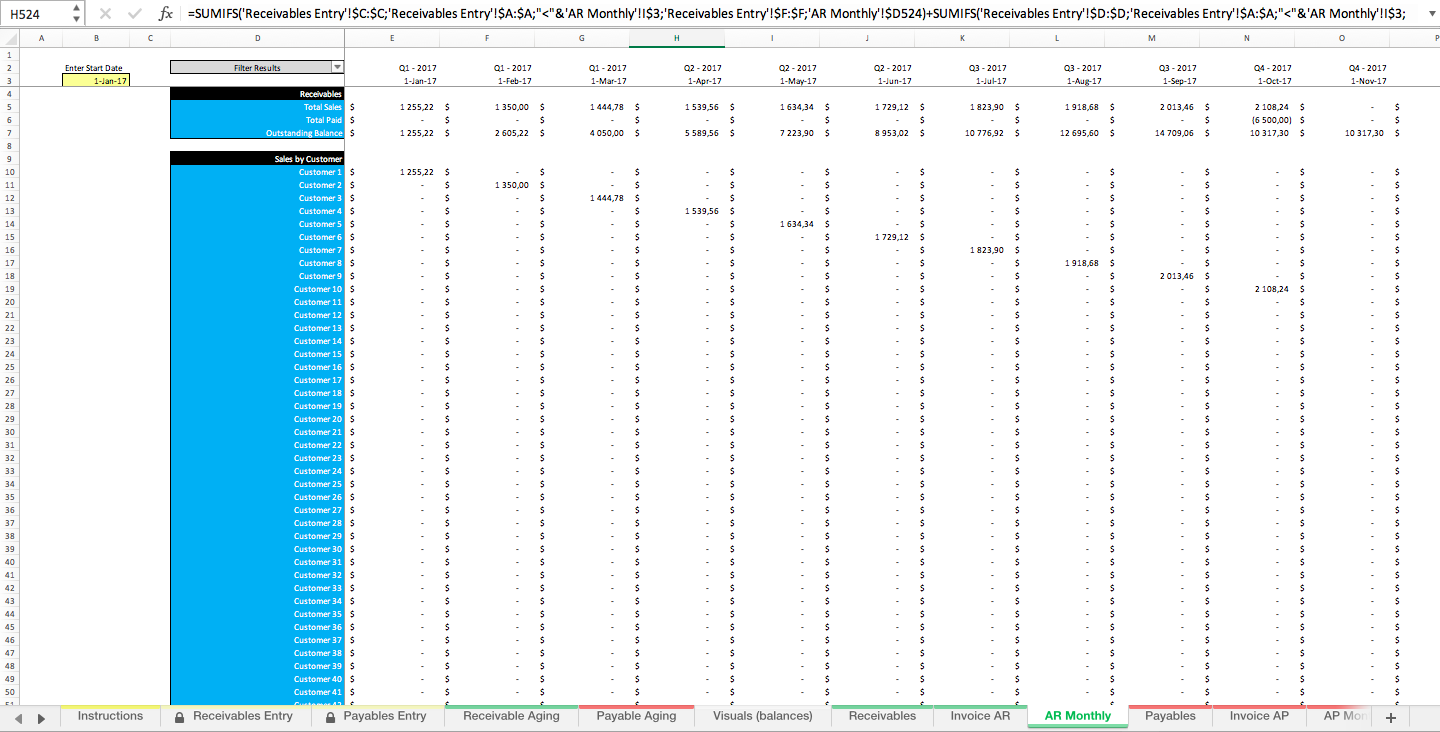
Task: Select the AR Monthly sheet tab
Action: (1078, 716)
